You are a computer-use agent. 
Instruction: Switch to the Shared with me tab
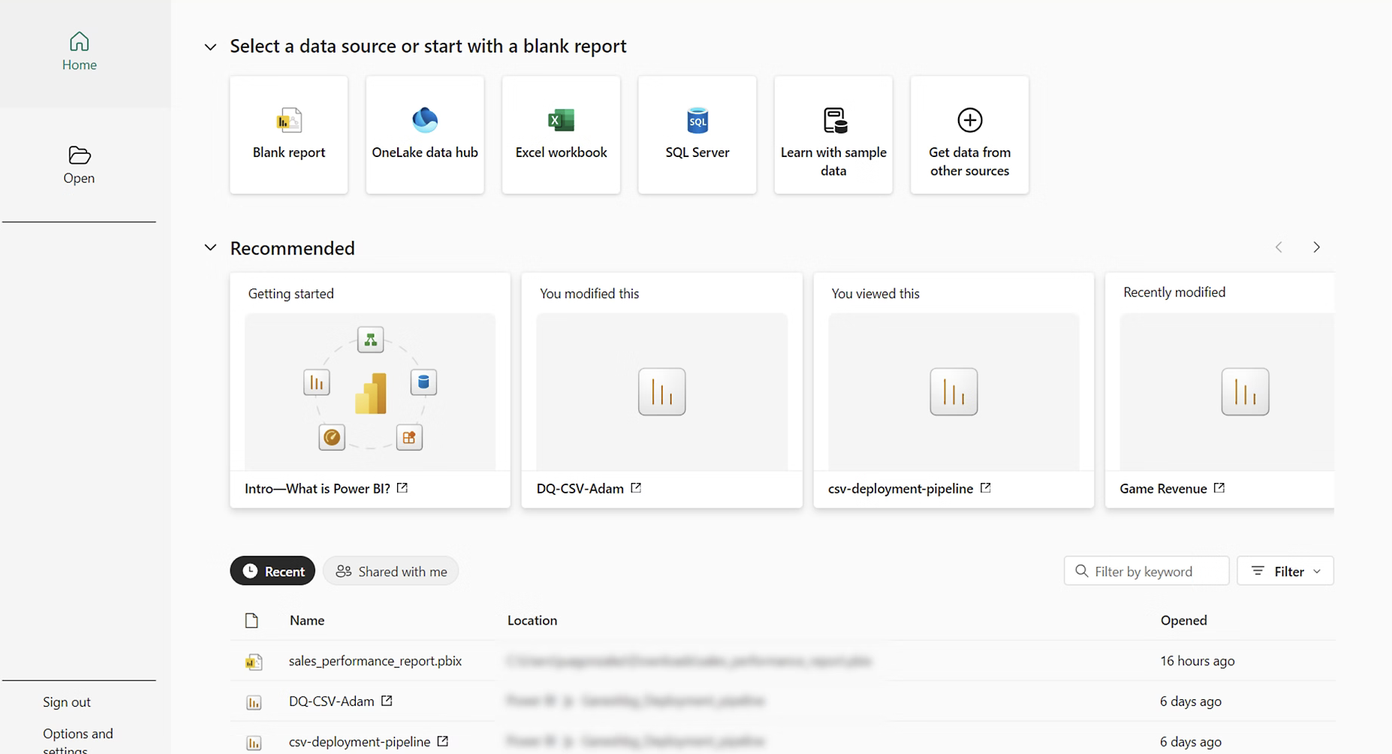[x=391, y=571]
